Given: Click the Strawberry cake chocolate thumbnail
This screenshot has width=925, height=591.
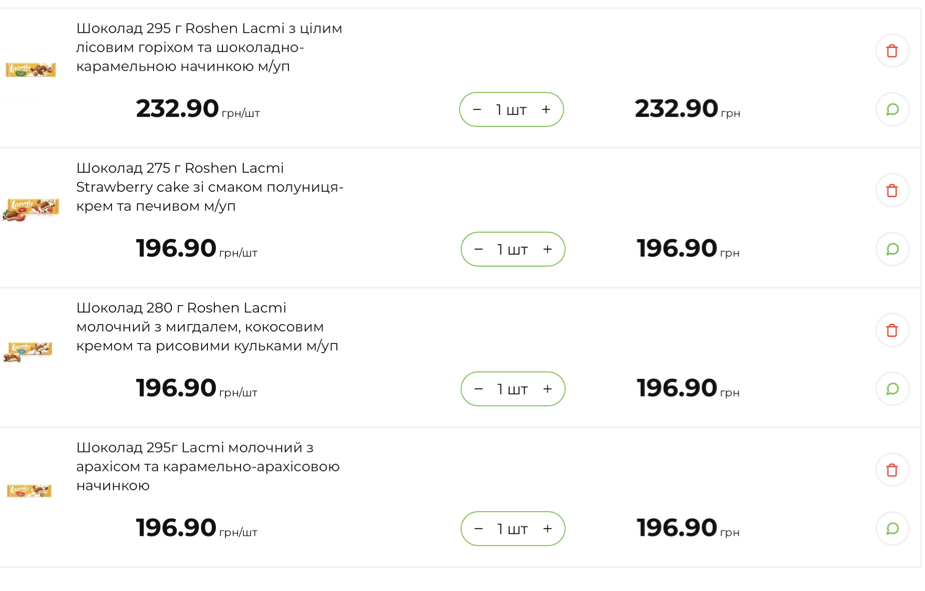Looking at the screenshot, I should point(31,209).
